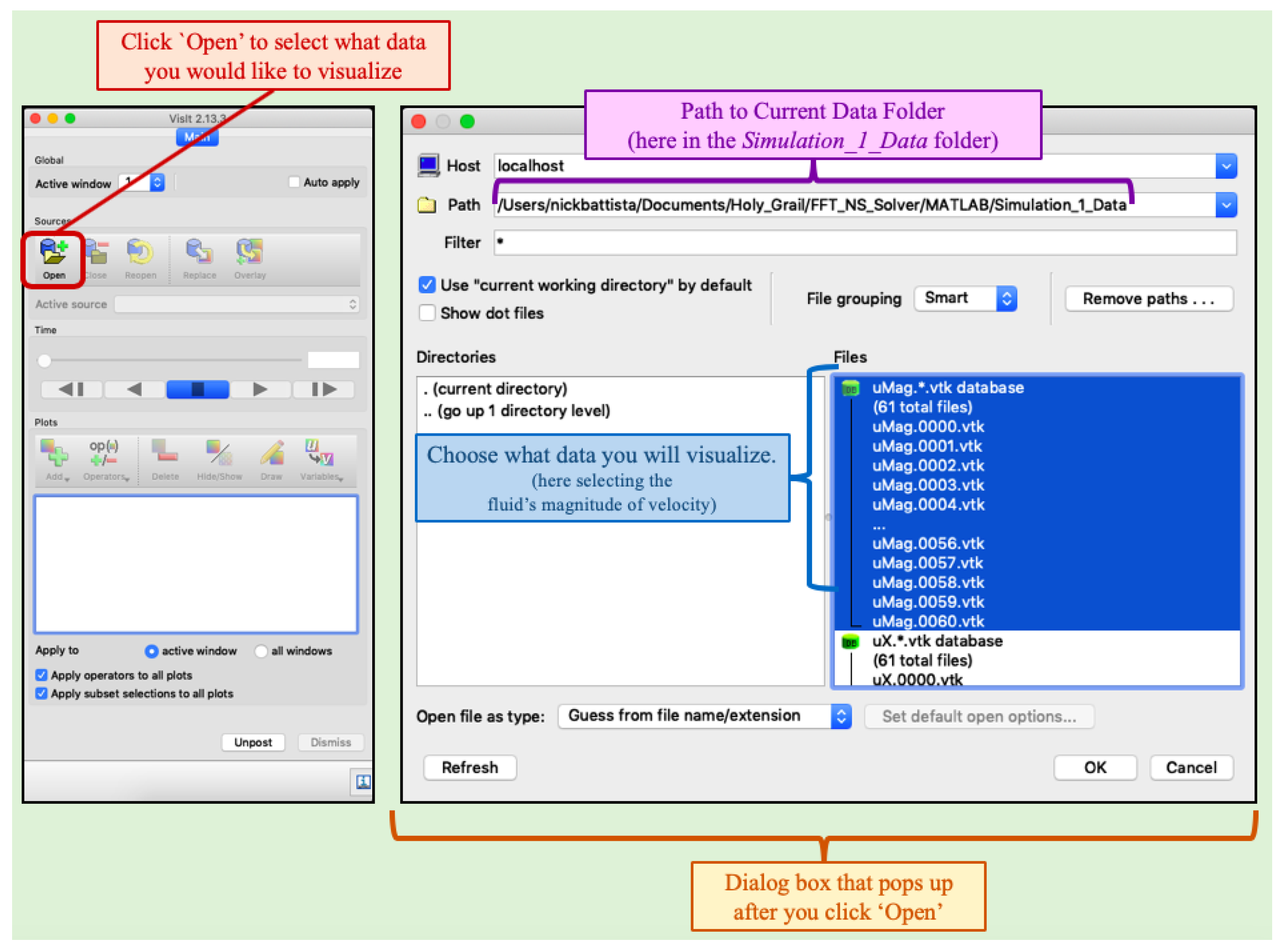Select the uX.*.vtk database entry
The image size is (1283, 952).
coord(937,641)
